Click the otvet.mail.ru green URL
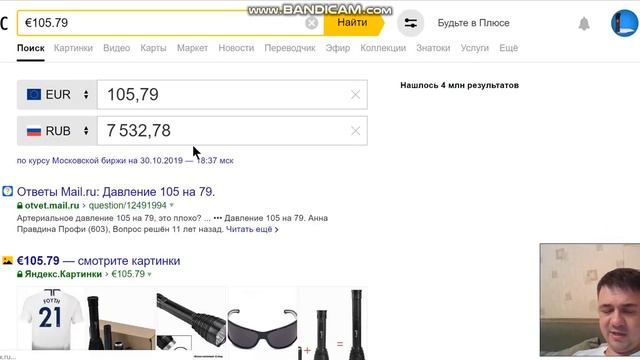The width and height of the screenshot is (640, 360). [52, 205]
